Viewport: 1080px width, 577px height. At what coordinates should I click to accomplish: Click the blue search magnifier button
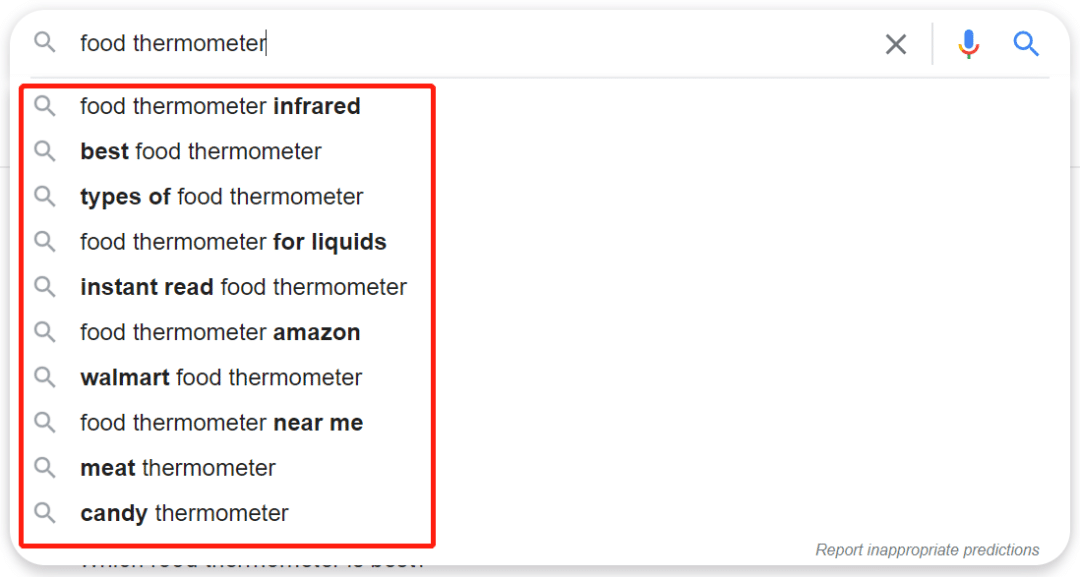point(1026,44)
